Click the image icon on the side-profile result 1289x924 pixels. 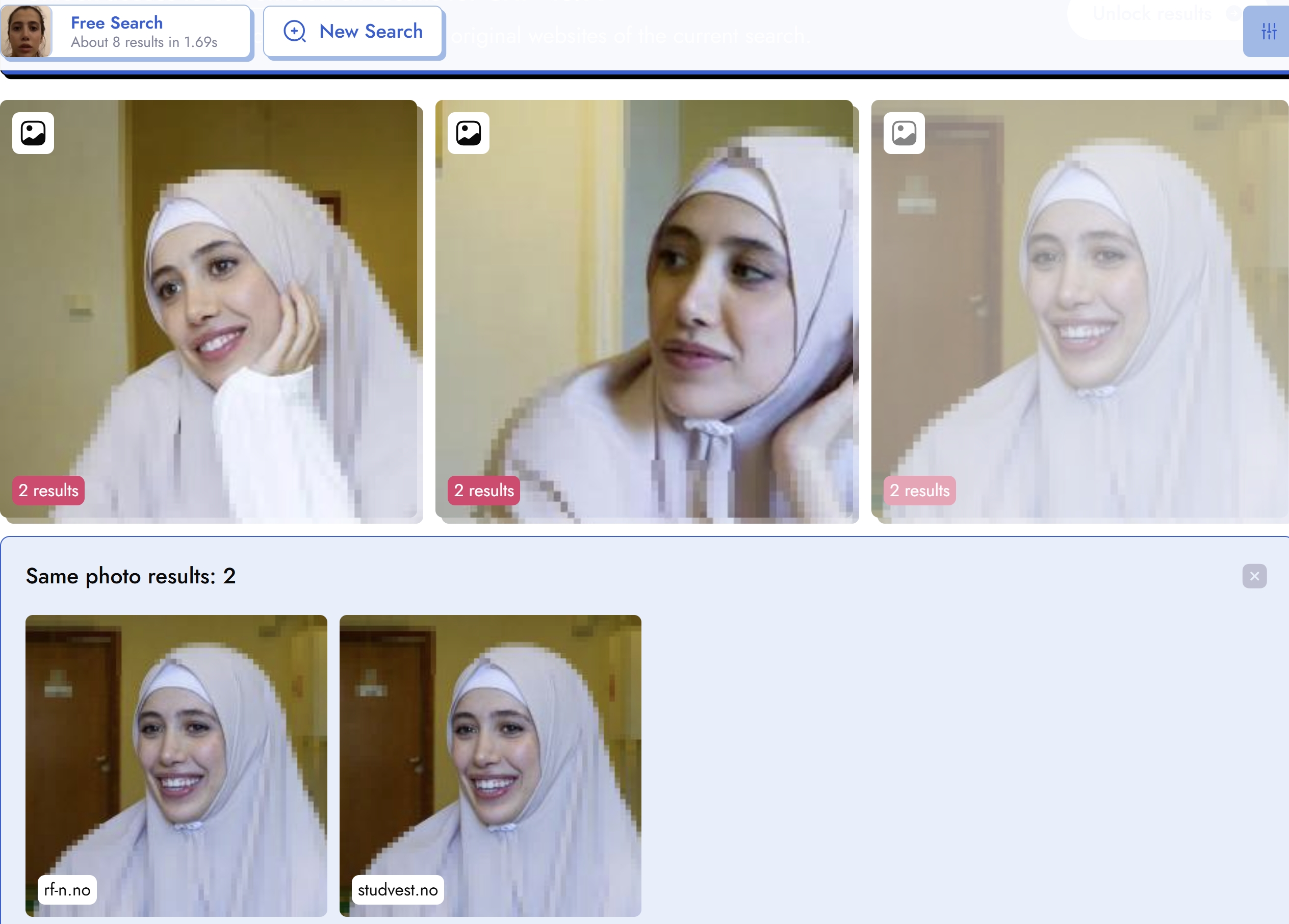468,133
